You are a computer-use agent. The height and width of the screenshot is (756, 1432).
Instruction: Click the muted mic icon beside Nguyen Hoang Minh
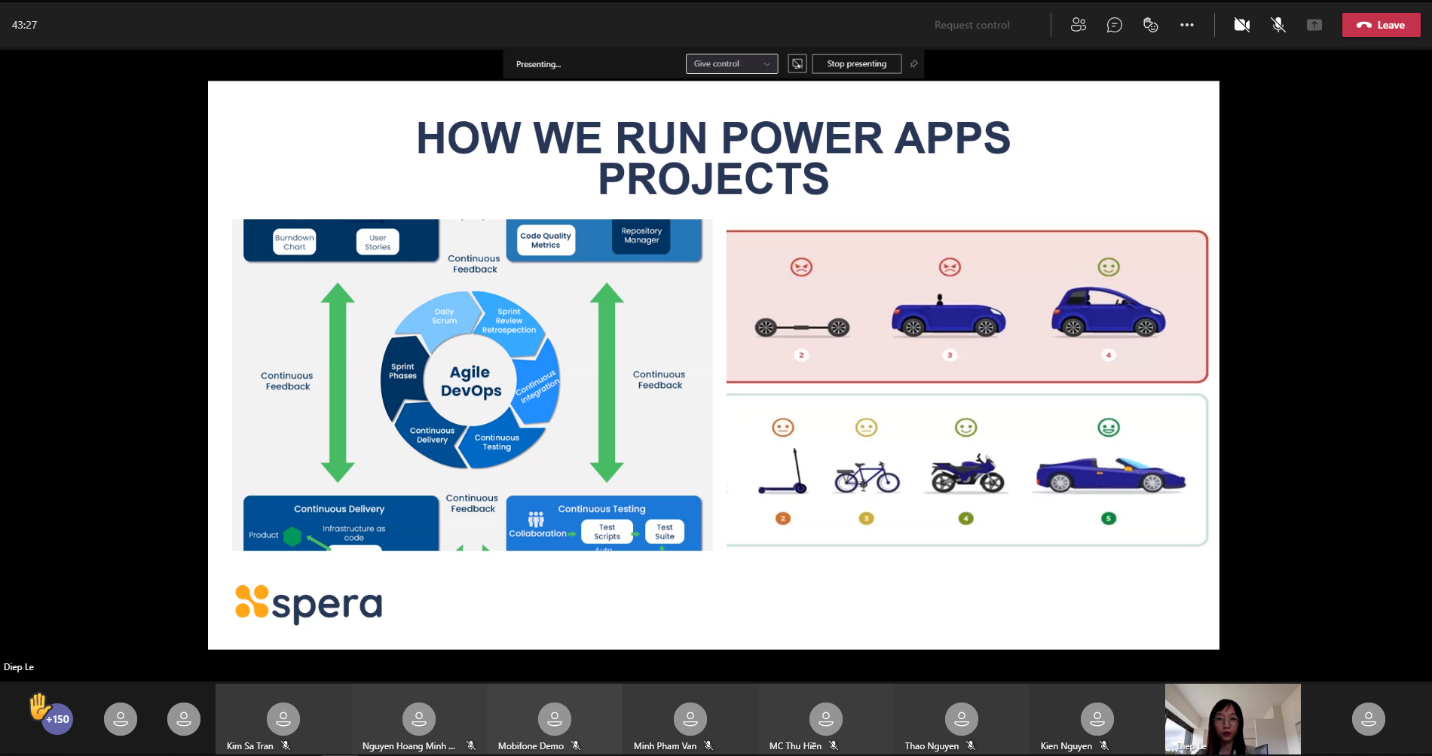point(471,746)
